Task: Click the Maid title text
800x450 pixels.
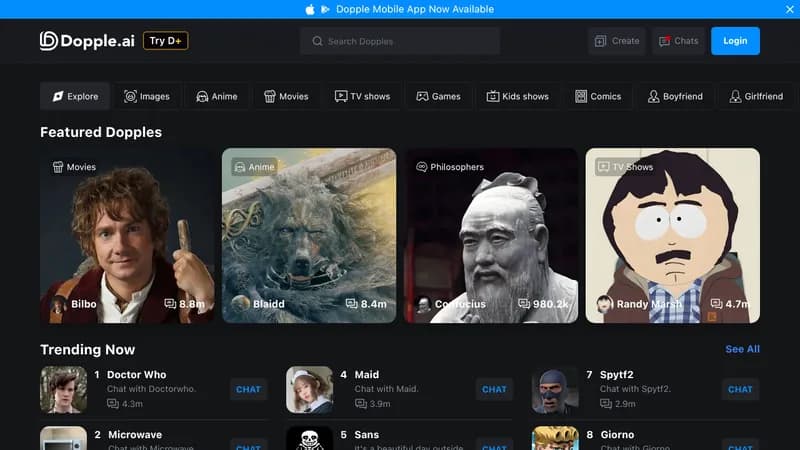Action: tap(367, 374)
